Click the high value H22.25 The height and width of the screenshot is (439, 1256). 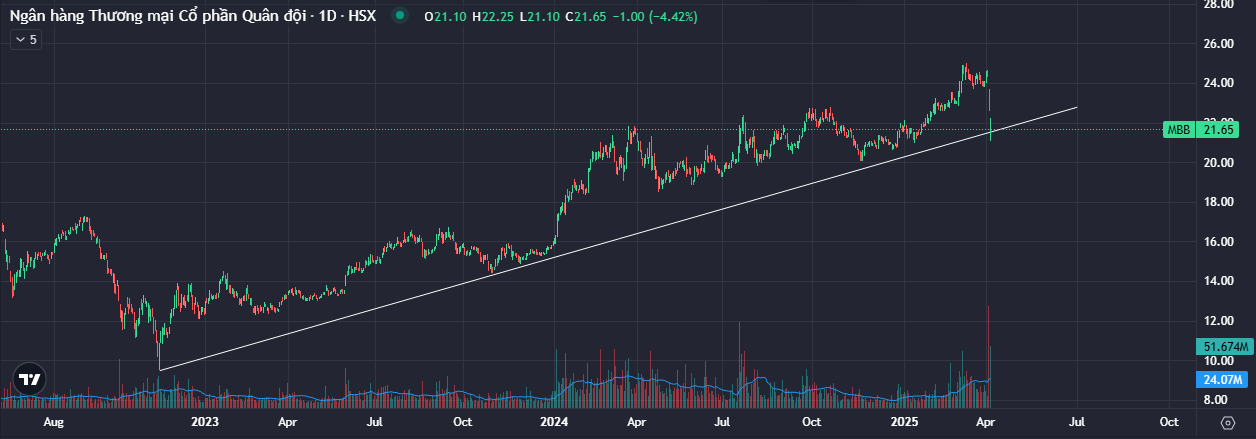coord(494,17)
